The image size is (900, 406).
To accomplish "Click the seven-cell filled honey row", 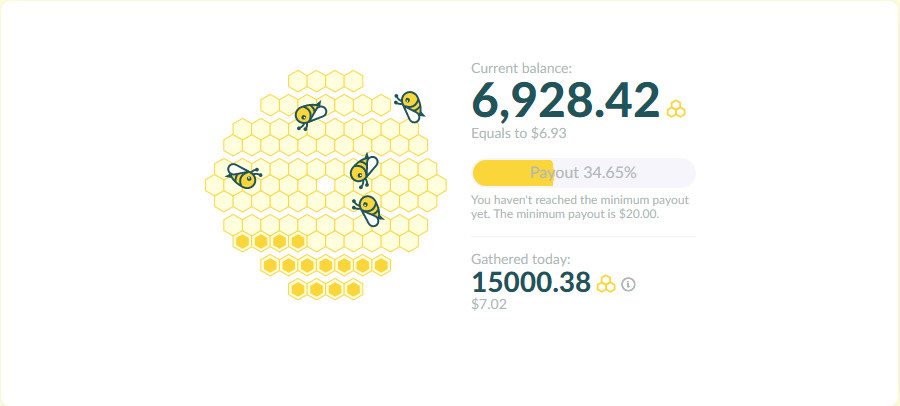I will point(325,265).
